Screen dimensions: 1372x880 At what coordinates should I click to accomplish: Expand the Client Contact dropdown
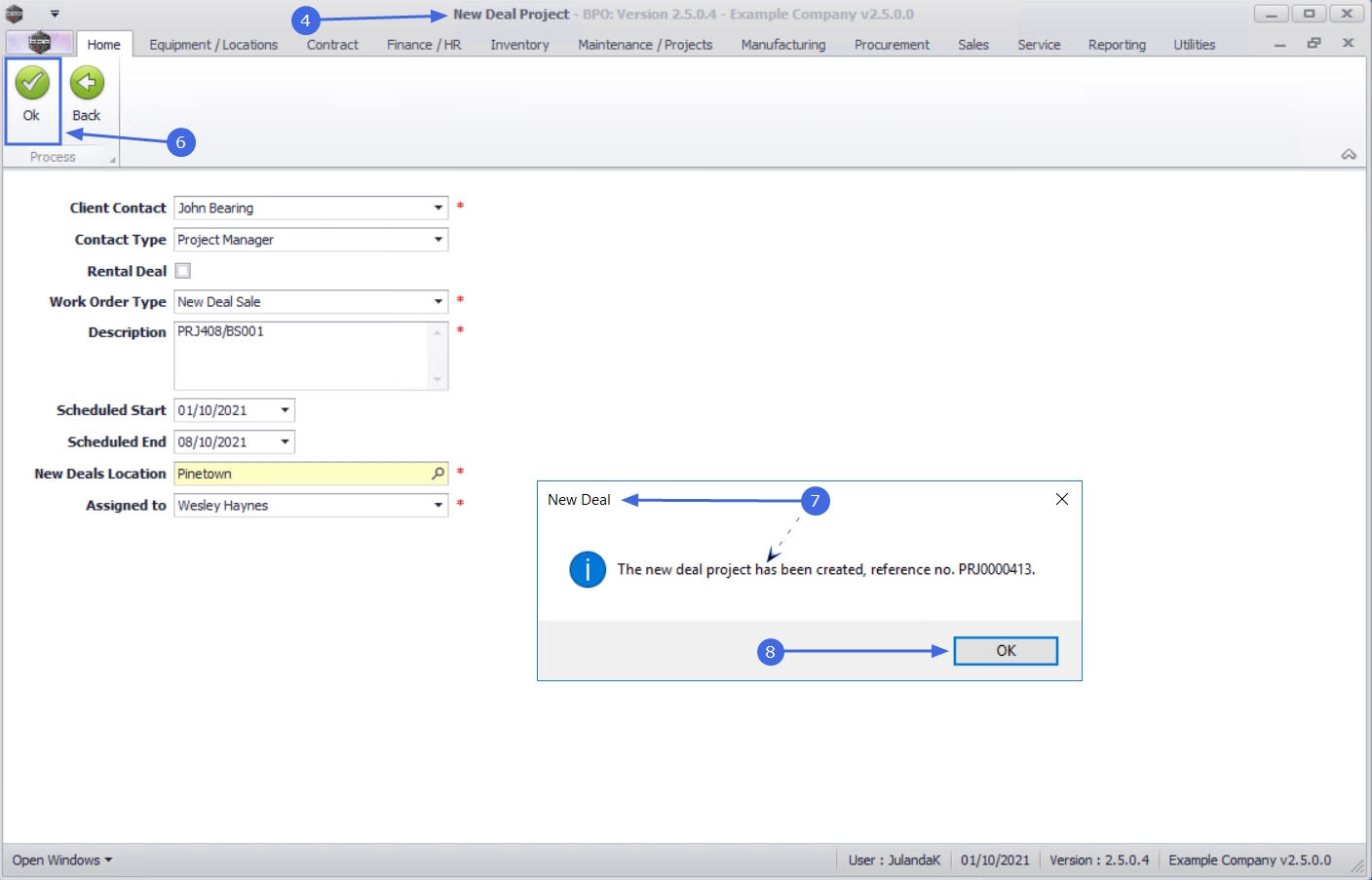(x=438, y=208)
